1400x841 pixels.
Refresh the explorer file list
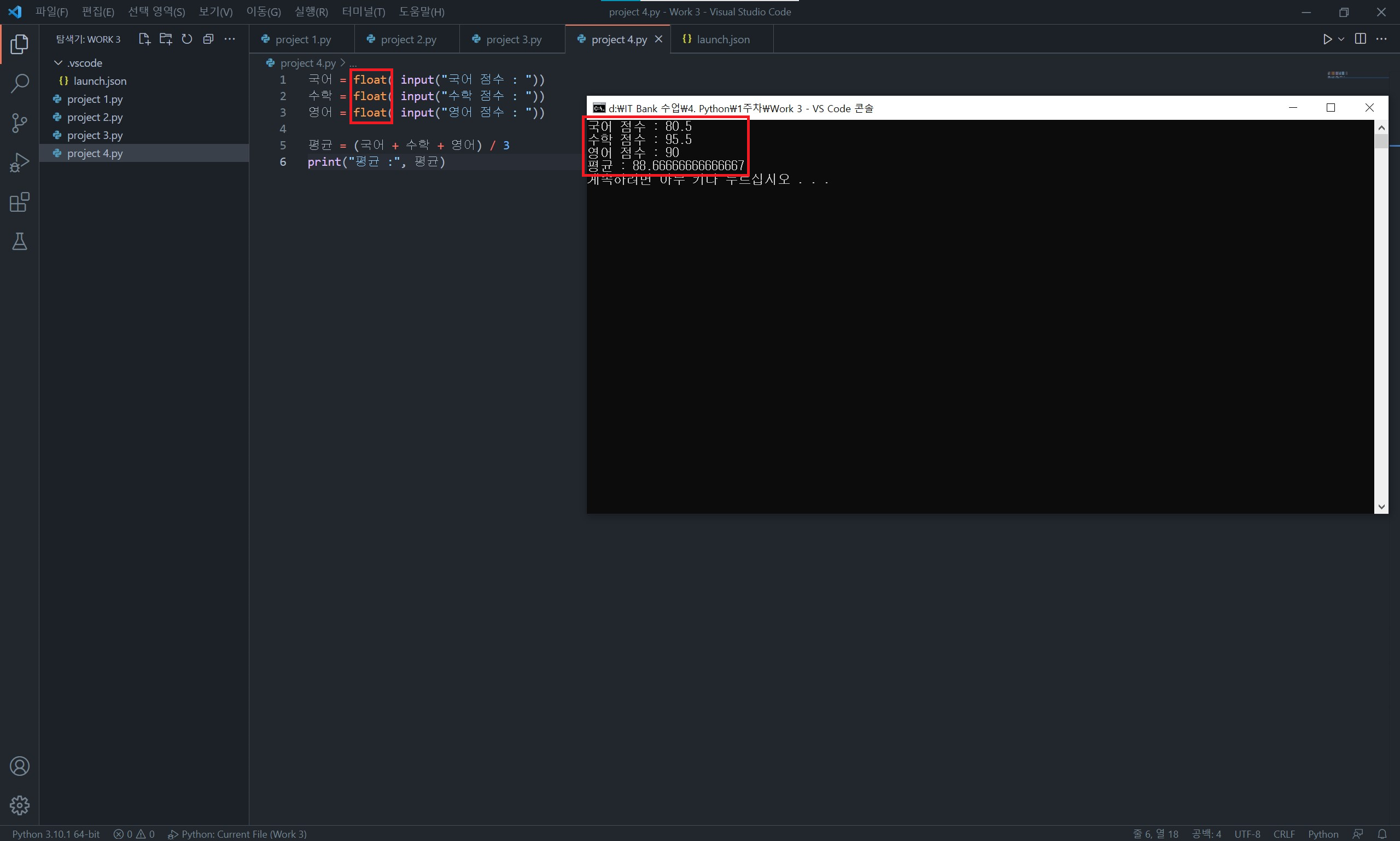(x=187, y=39)
